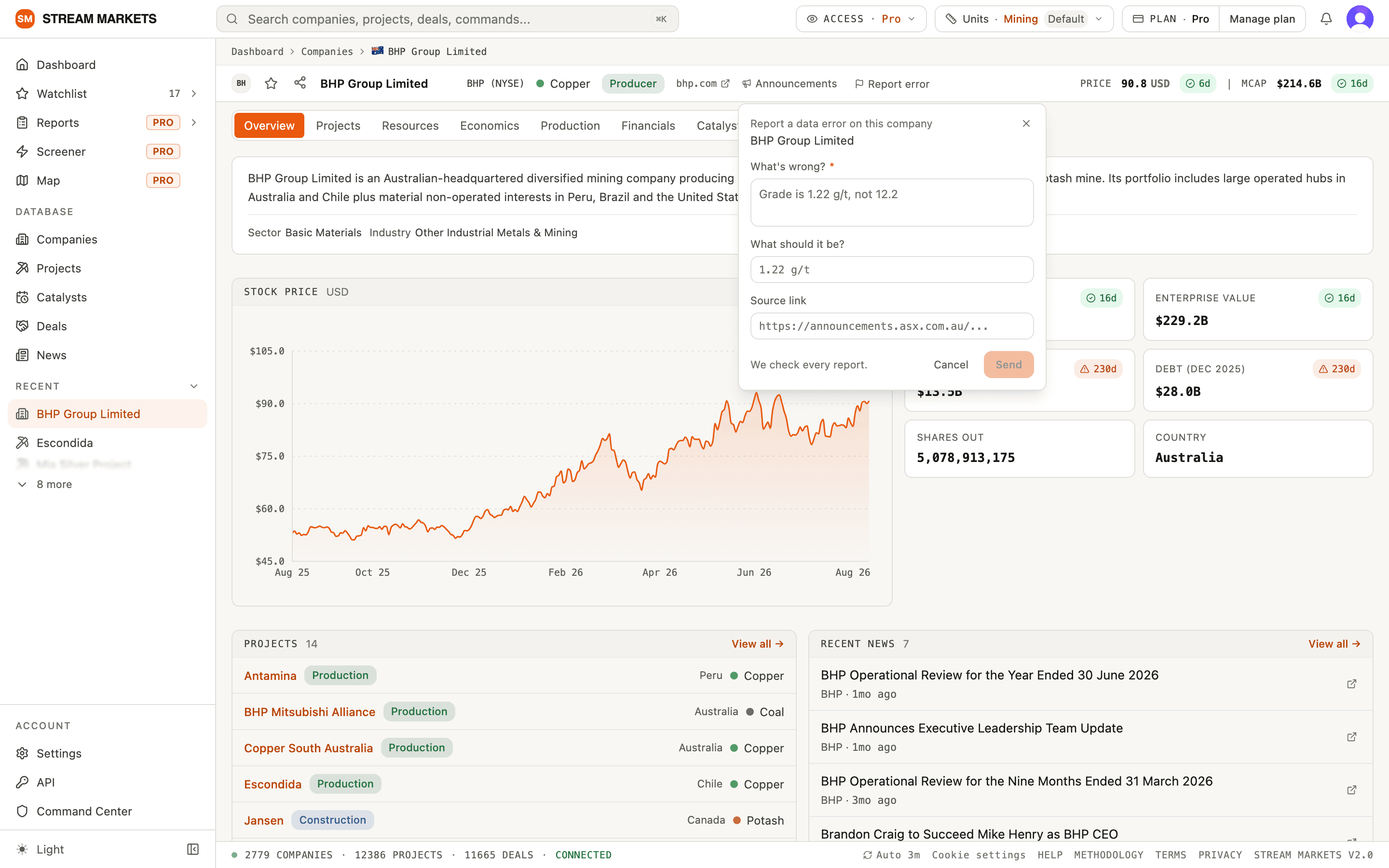Star BHP Group Limited for watchlist
1389x868 pixels.
[x=271, y=84]
